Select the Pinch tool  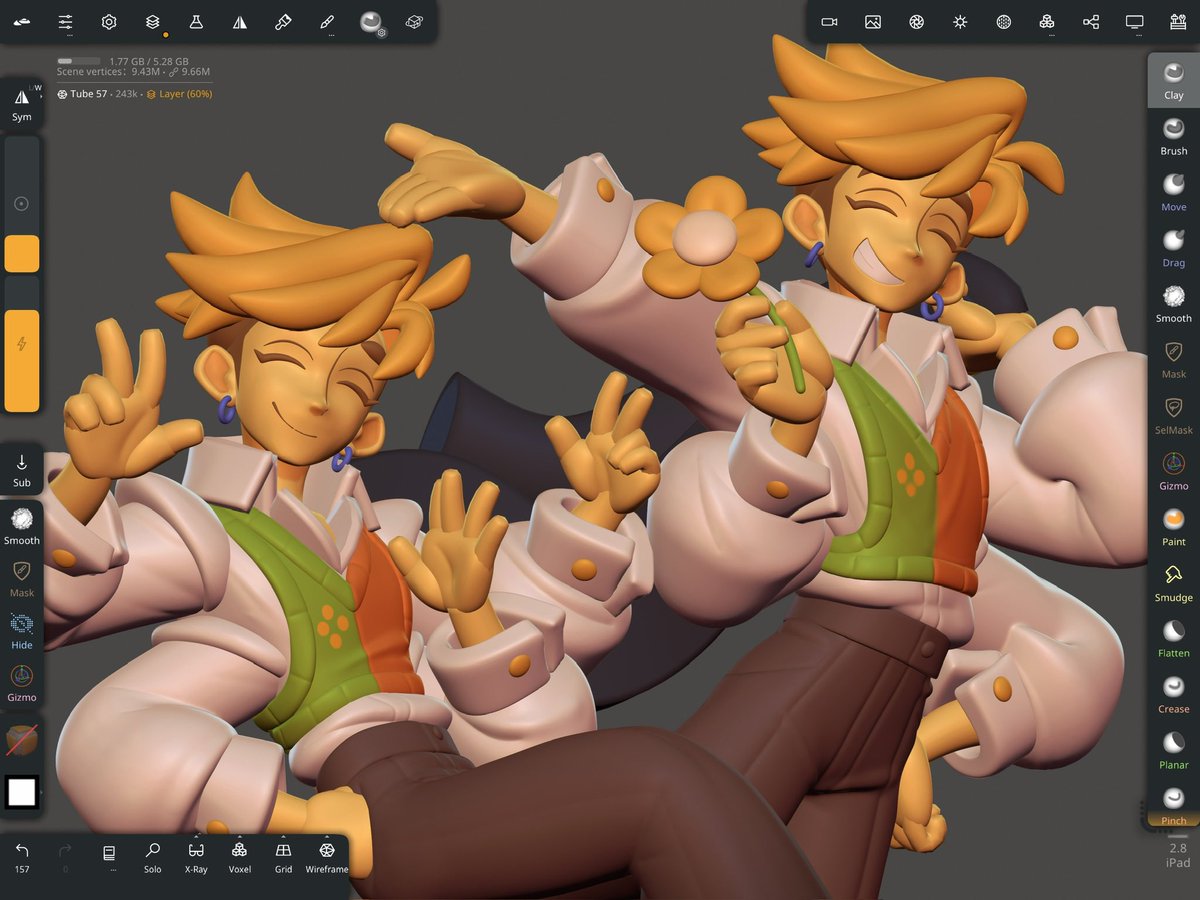(1173, 804)
